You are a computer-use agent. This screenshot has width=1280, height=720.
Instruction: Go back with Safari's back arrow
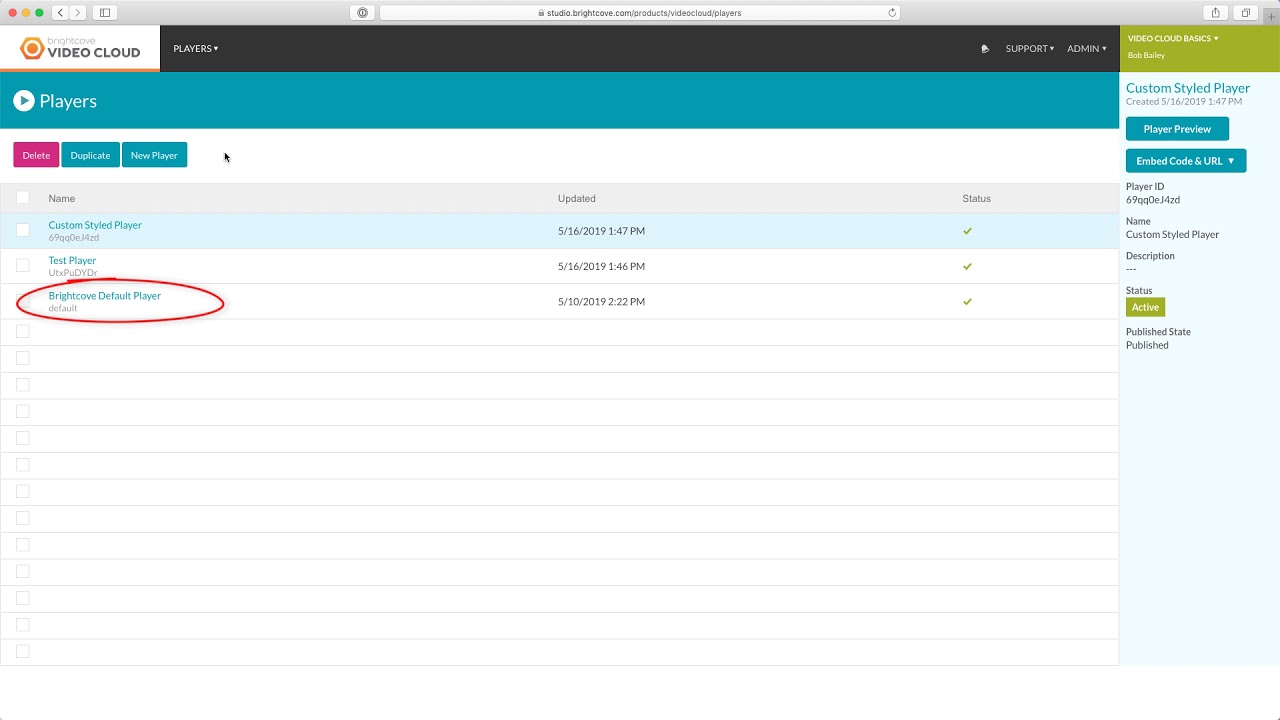pyautogui.click(x=60, y=13)
